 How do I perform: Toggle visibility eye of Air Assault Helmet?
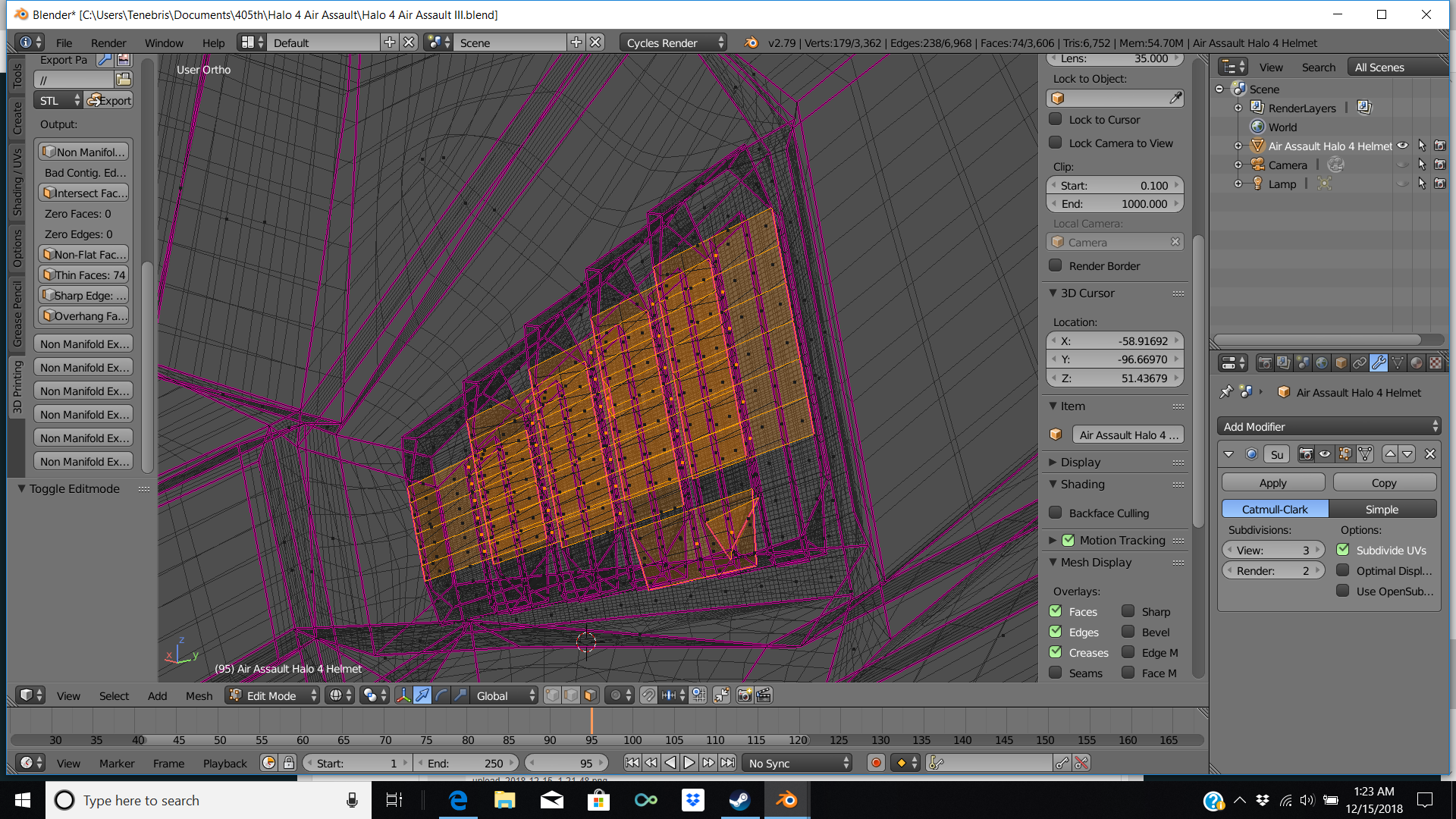coord(1403,146)
